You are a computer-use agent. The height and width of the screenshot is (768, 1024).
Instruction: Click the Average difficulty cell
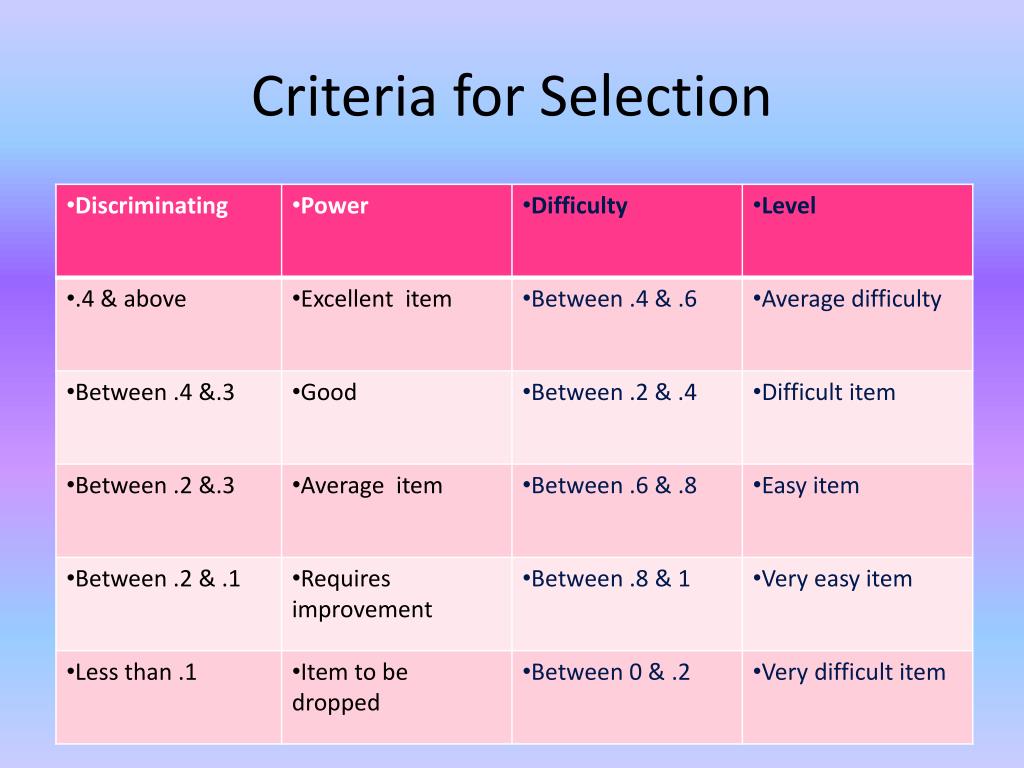coord(857,324)
